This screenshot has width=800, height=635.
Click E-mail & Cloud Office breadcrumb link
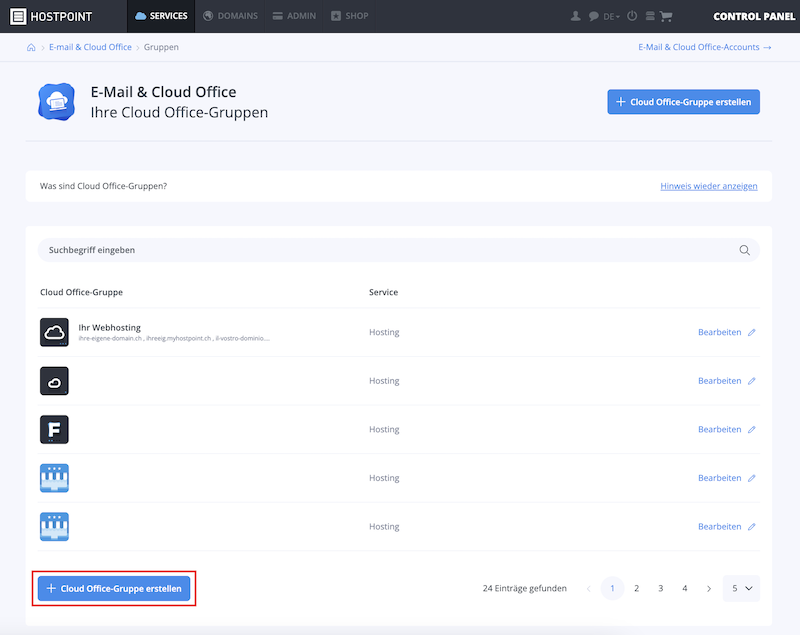[90, 47]
